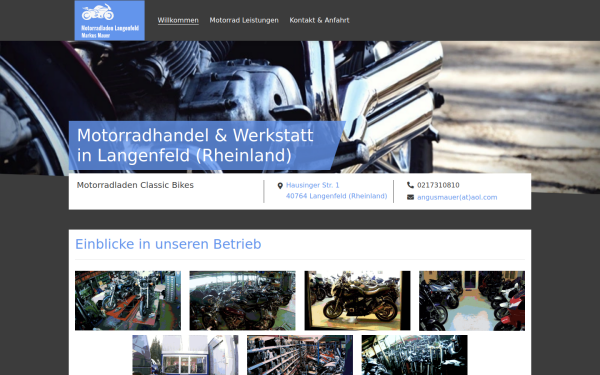Go to Kontakt & Anfahrt page
600x375 pixels.
pos(319,20)
